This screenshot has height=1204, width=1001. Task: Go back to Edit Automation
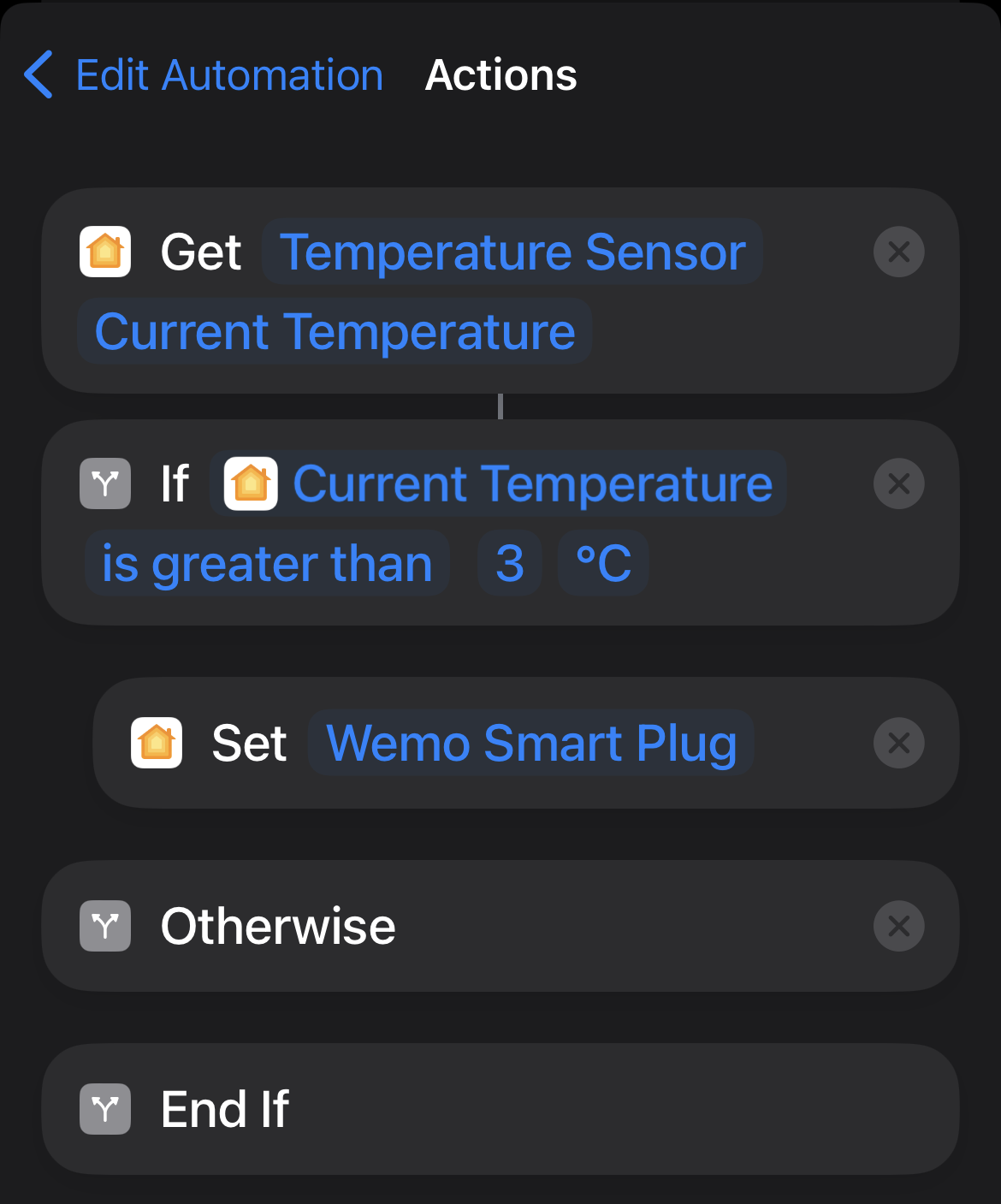point(229,75)
